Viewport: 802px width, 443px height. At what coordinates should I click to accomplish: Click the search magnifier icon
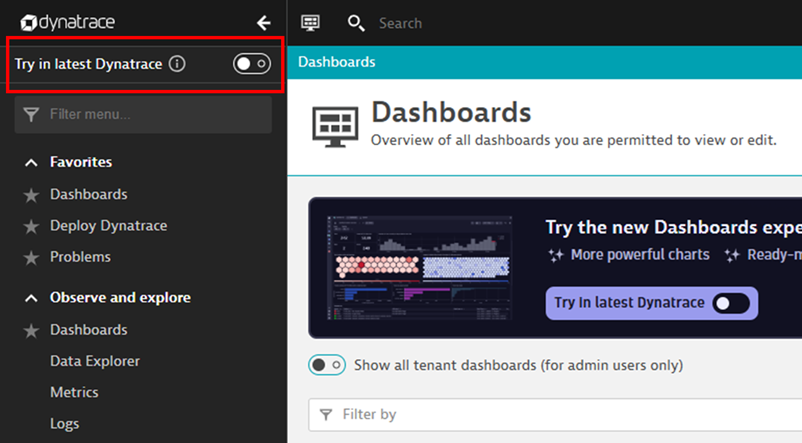coord(356,22)
